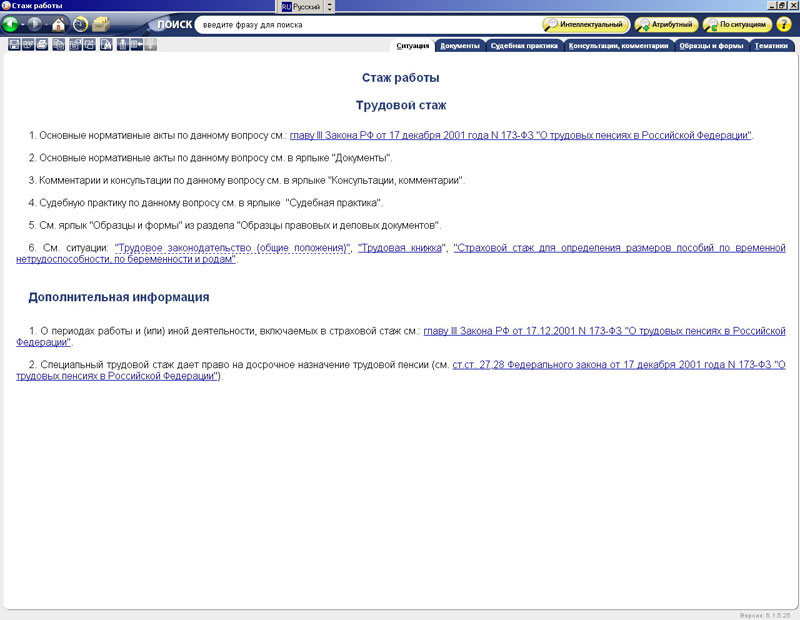Click the Copy toolbar icon
The width and height of the screenshot is (800, 620).
click(x=59, y=45)
